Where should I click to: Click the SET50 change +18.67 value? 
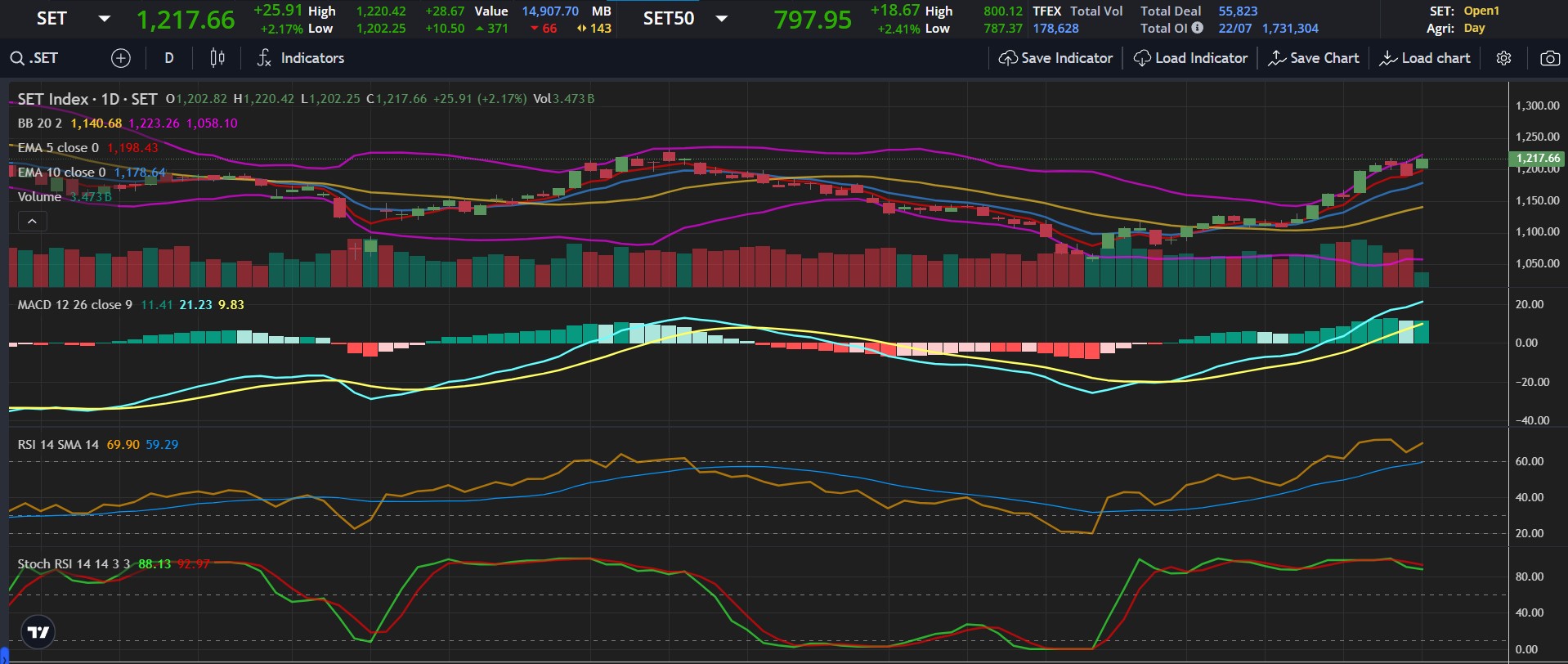[895, 11]
